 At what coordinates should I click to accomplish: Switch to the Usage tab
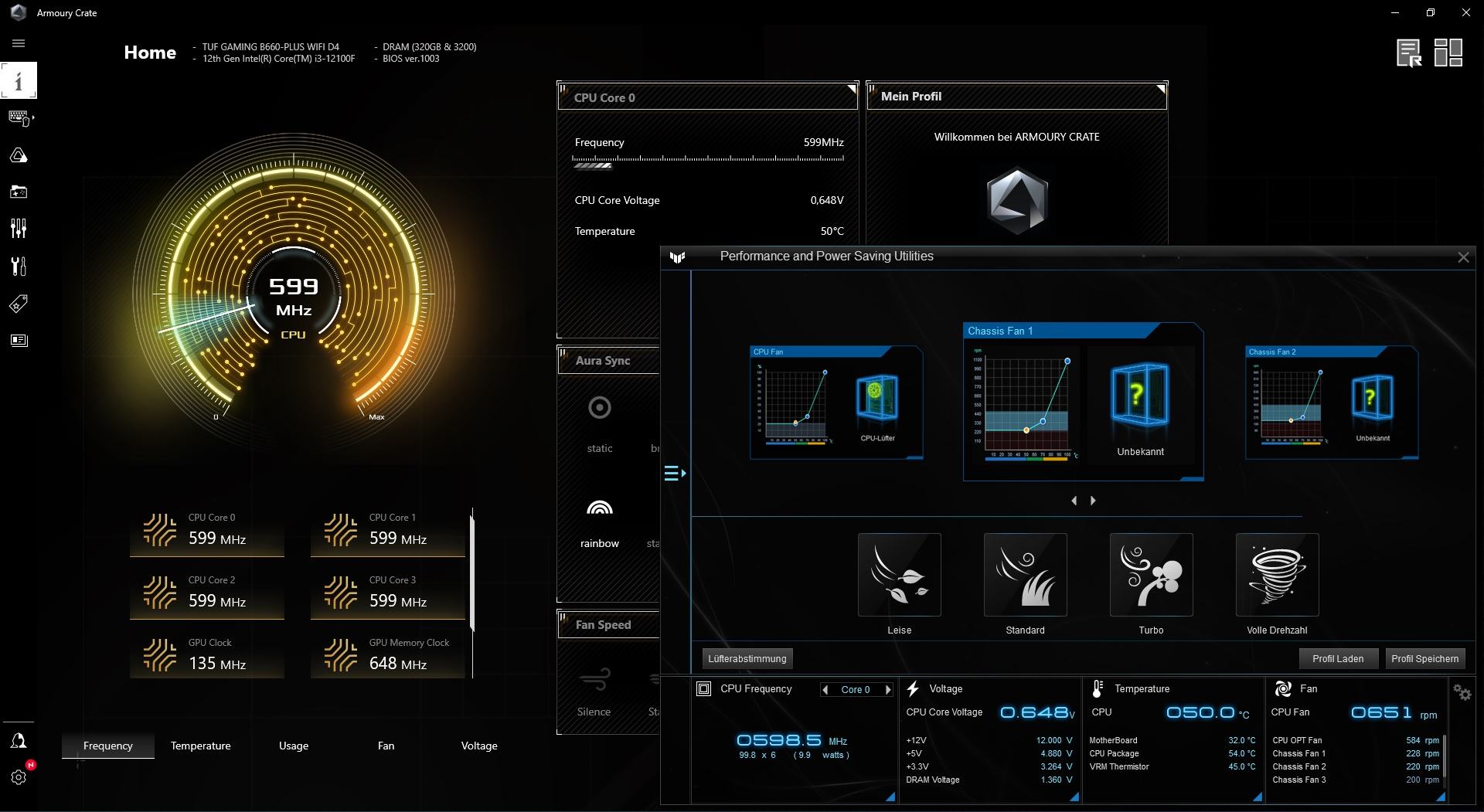point(294,746)
